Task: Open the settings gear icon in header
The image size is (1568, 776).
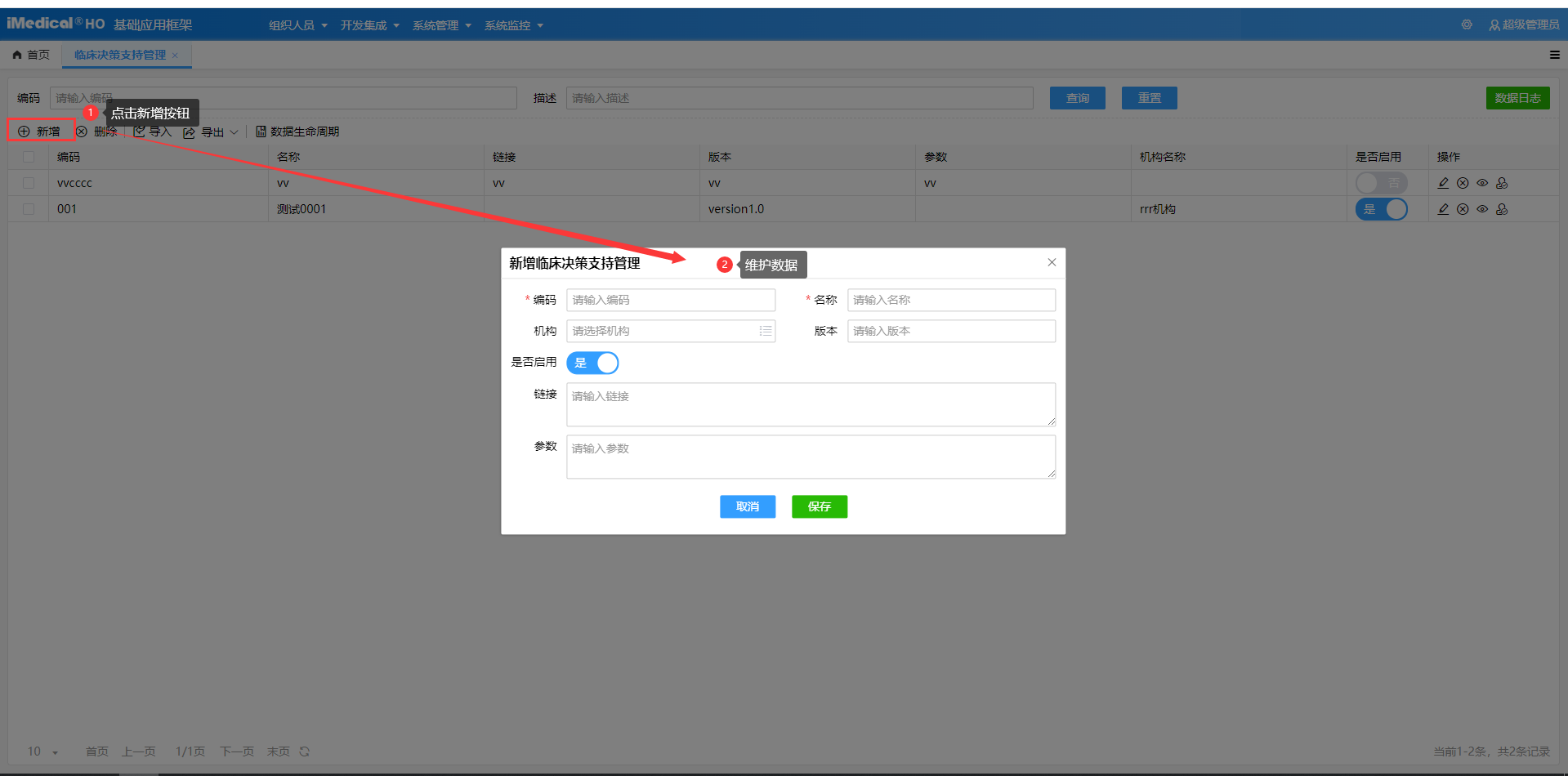Action: (x=1467, y=25)
